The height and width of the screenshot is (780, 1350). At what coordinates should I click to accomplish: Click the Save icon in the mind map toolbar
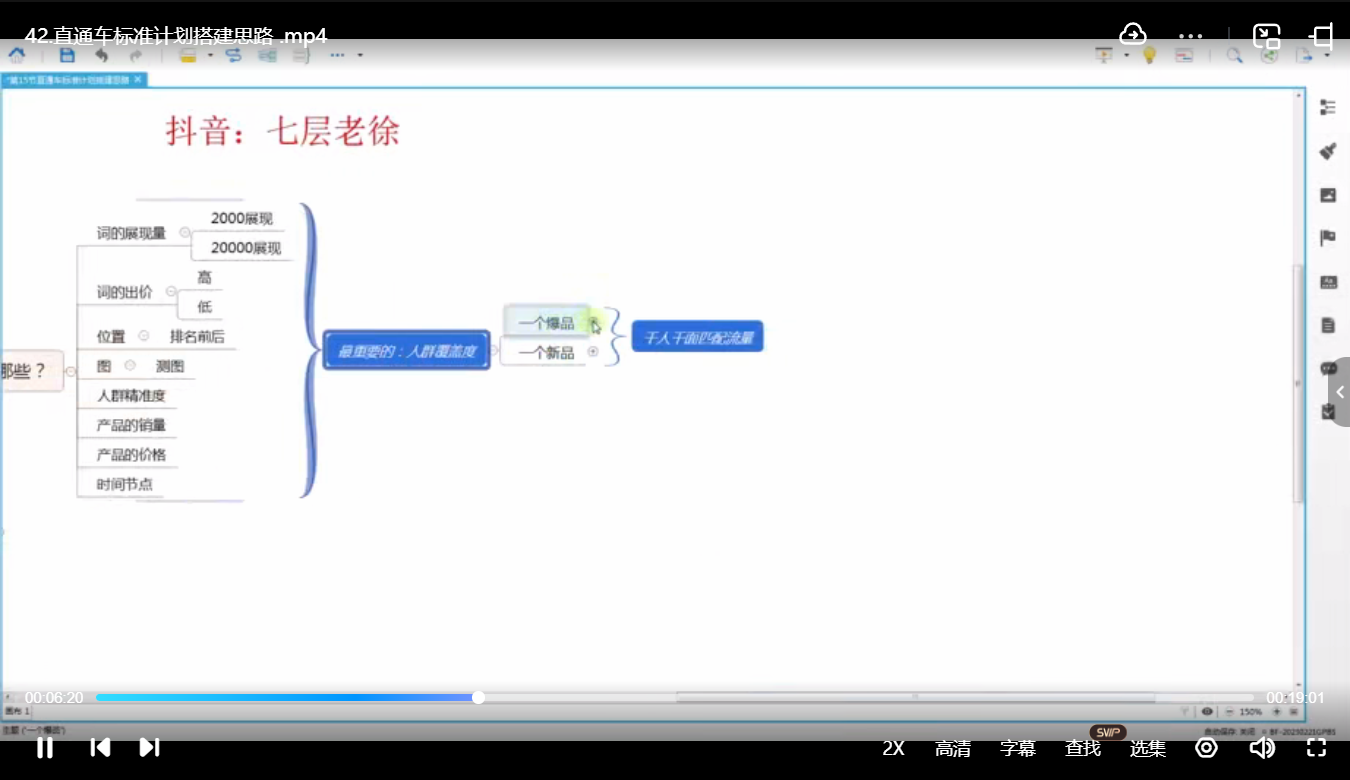pyautogui.click(x=67, y=55)
